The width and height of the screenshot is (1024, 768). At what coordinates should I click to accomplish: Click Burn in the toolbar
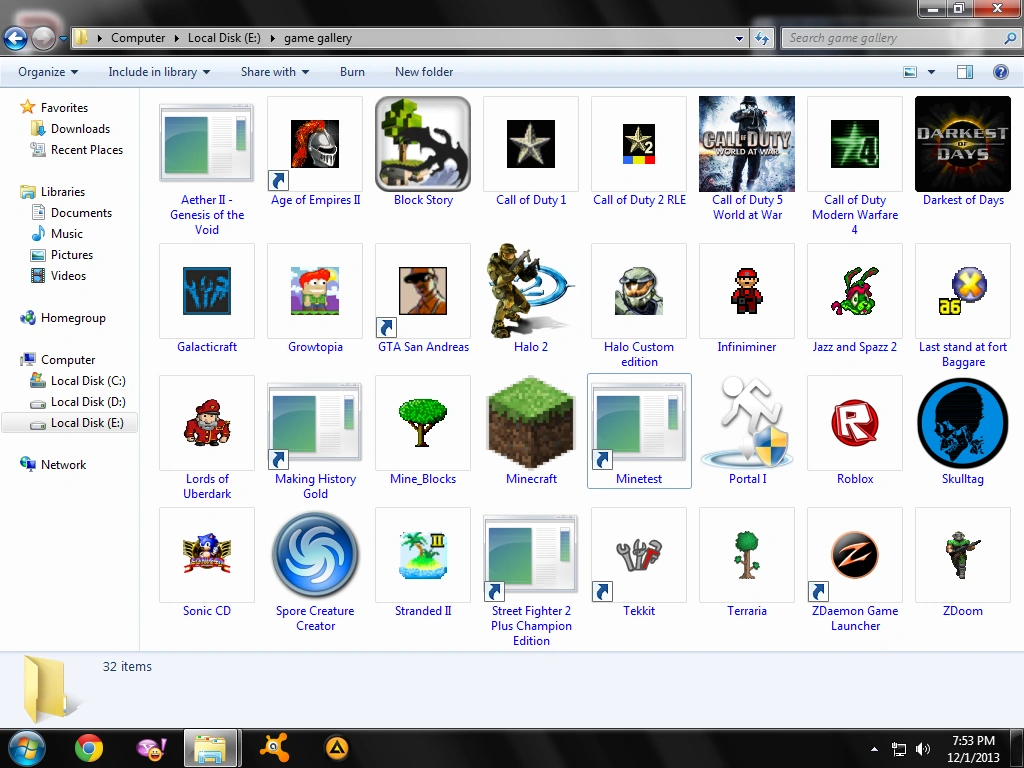click(x=352, y=72)
